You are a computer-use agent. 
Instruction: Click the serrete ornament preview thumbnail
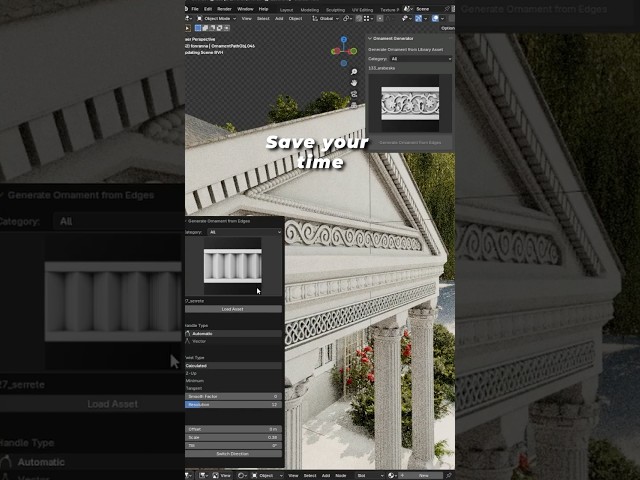233,266
